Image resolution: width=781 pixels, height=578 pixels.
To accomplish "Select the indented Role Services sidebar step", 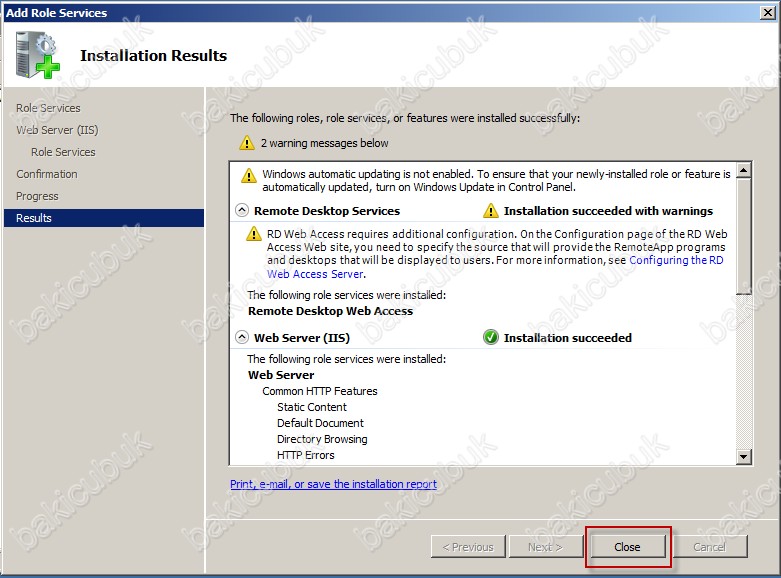I will click(x=63, y=152).
